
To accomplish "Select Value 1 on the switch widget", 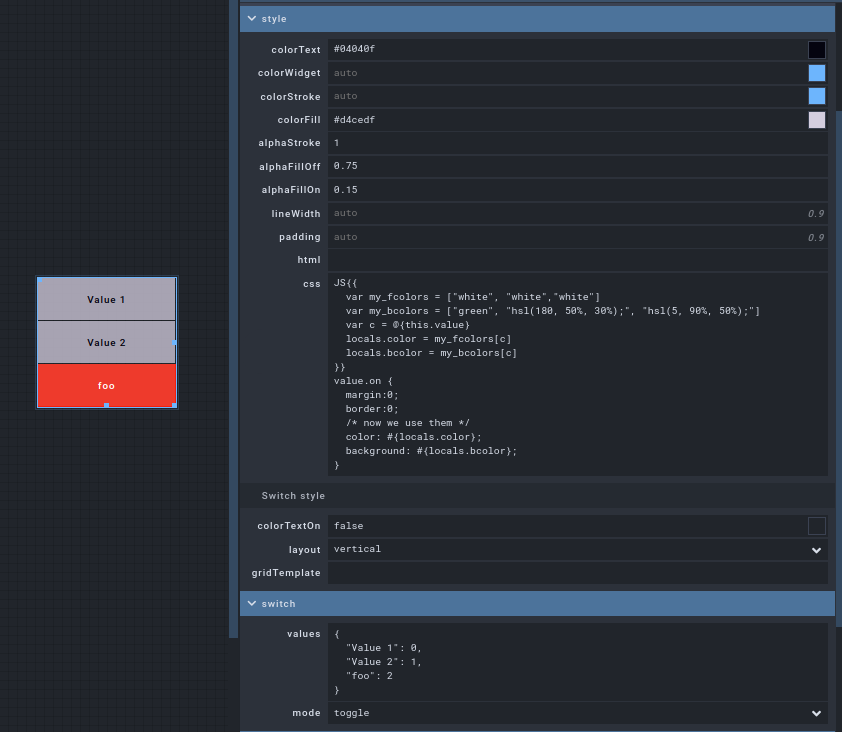I will coord(106,299).
